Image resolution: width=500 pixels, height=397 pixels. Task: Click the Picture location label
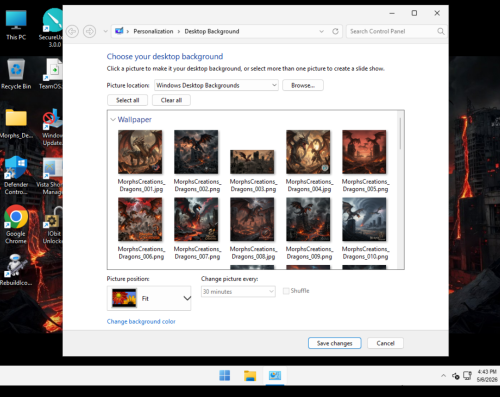click(128, 85)
